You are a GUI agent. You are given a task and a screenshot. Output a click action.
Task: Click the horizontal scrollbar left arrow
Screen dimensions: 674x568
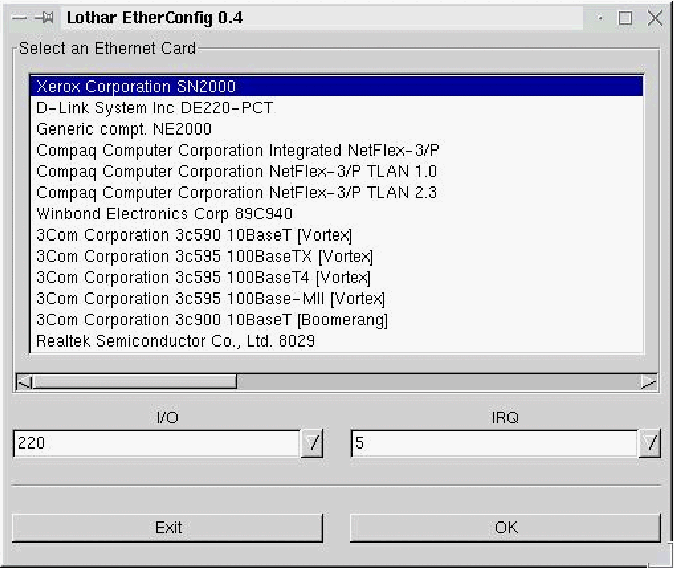click(25, 382)
